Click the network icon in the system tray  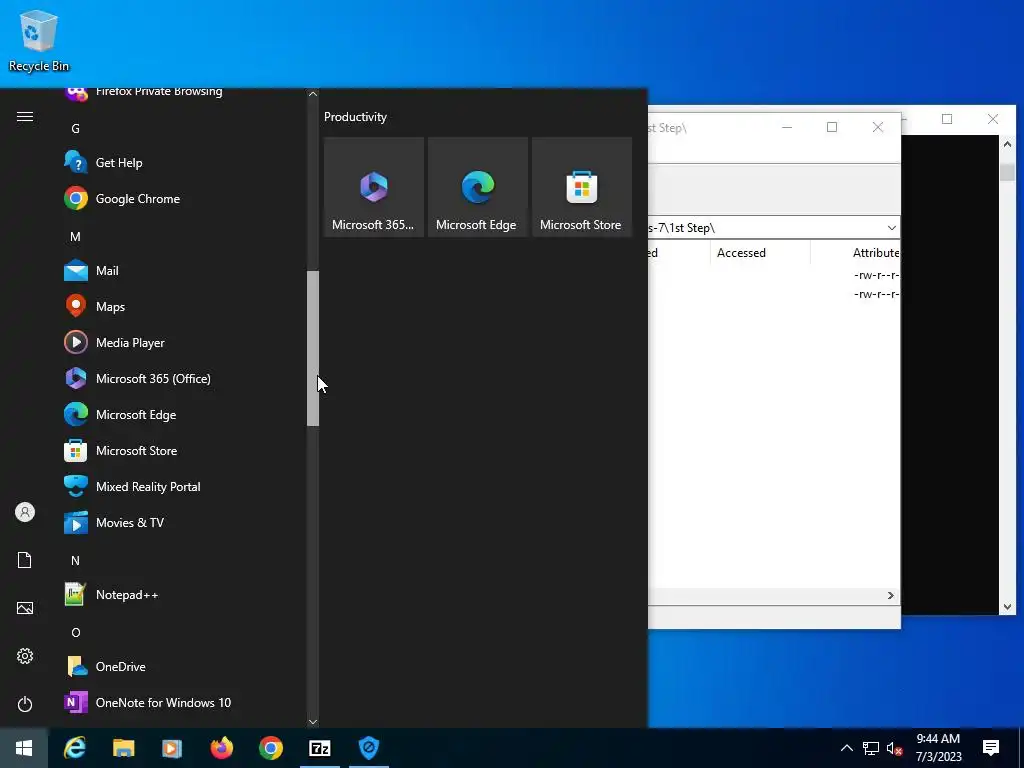[x=871, y=748]
